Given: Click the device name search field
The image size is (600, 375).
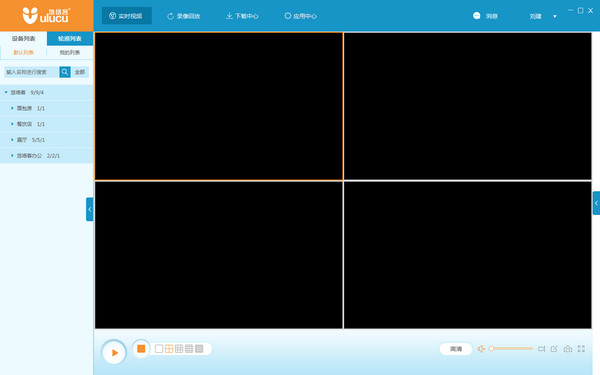Looking at the screenshot, I should (x=31, y=72).
